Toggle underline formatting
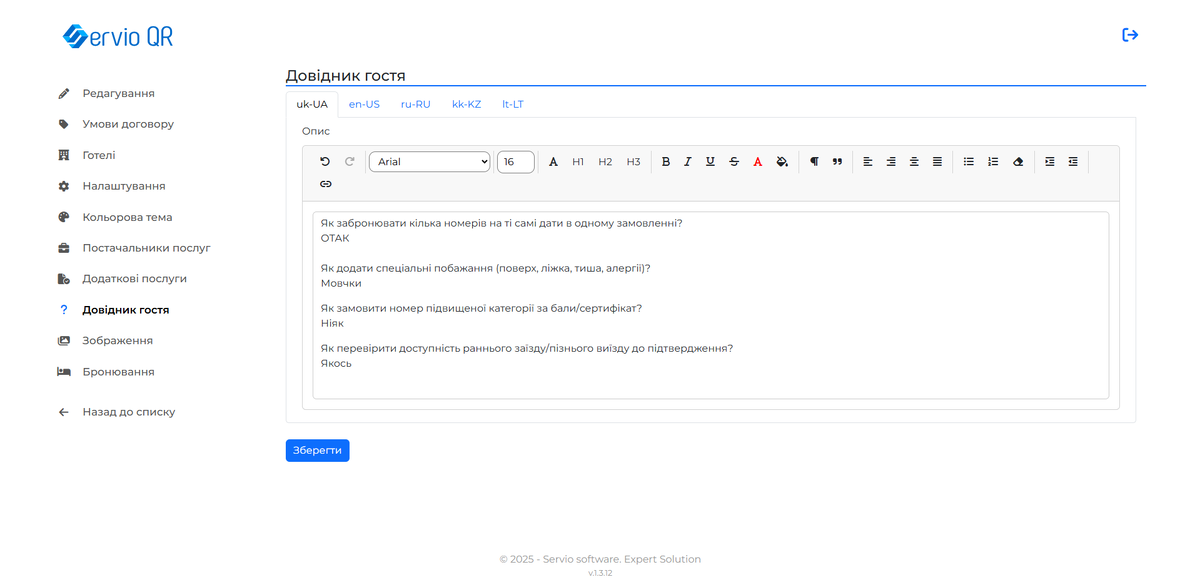 click(x=710, y=161)
